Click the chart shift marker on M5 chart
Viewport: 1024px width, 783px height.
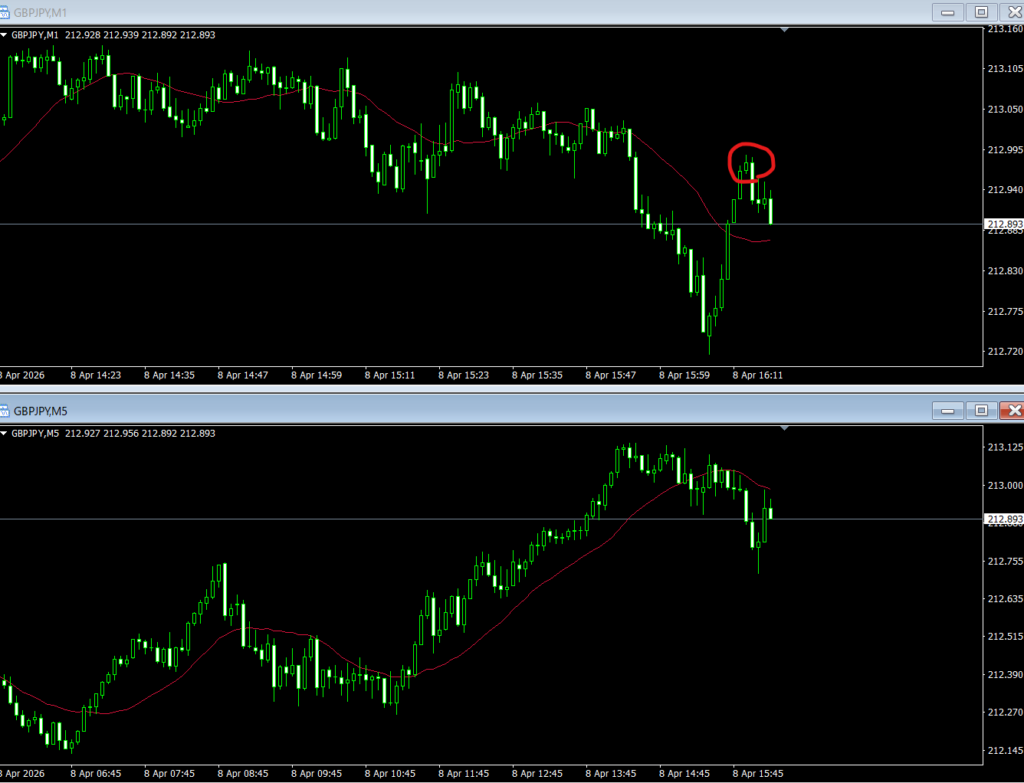click(x=785, y=428)
